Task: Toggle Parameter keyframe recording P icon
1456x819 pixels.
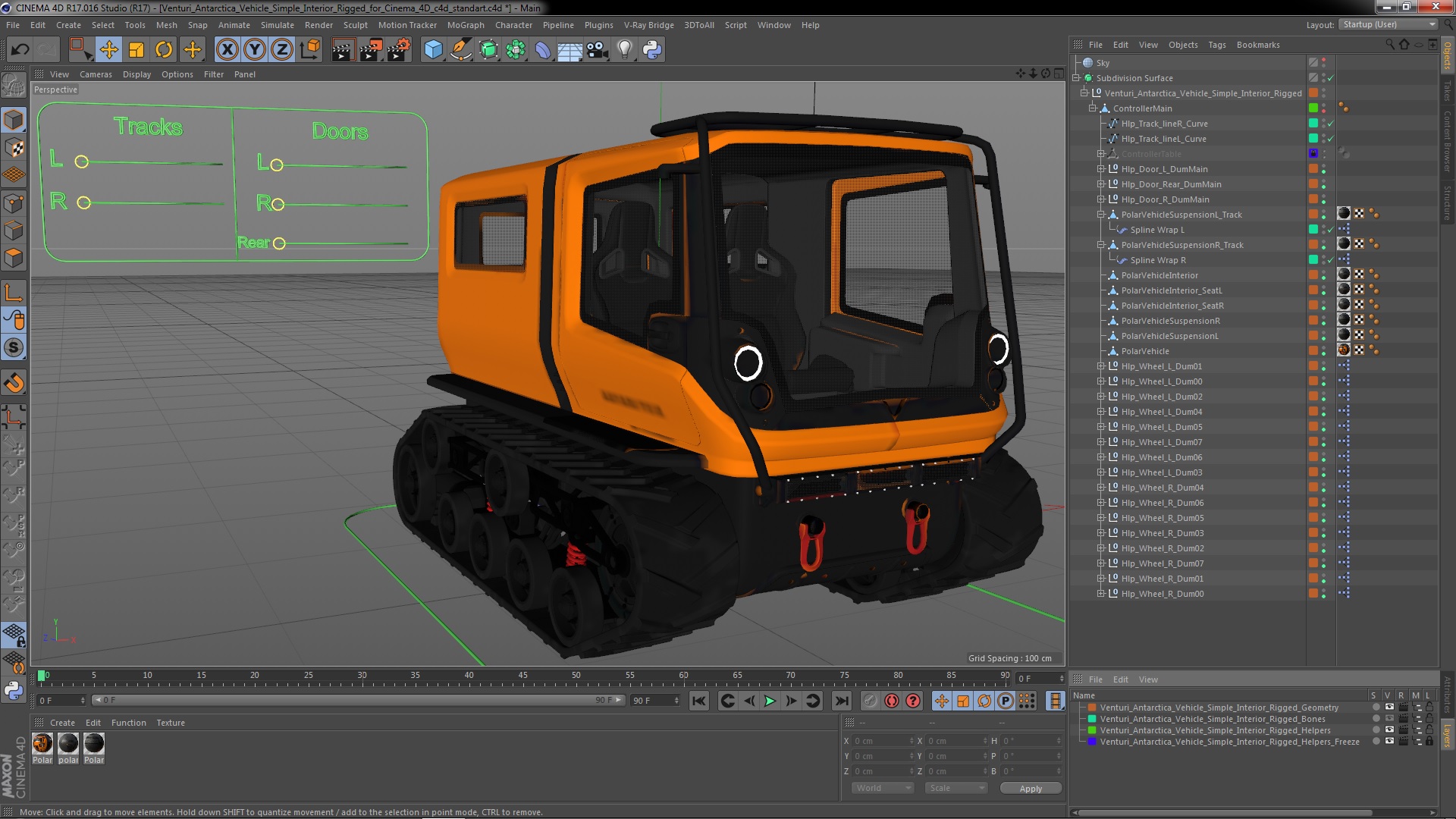Action: (x=1006, y=701)
